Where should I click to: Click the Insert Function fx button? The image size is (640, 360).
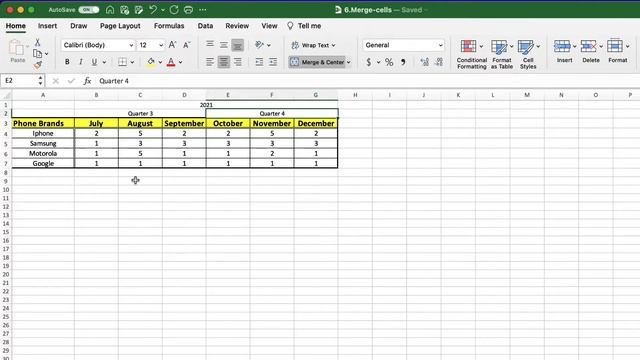click(87, 81)
